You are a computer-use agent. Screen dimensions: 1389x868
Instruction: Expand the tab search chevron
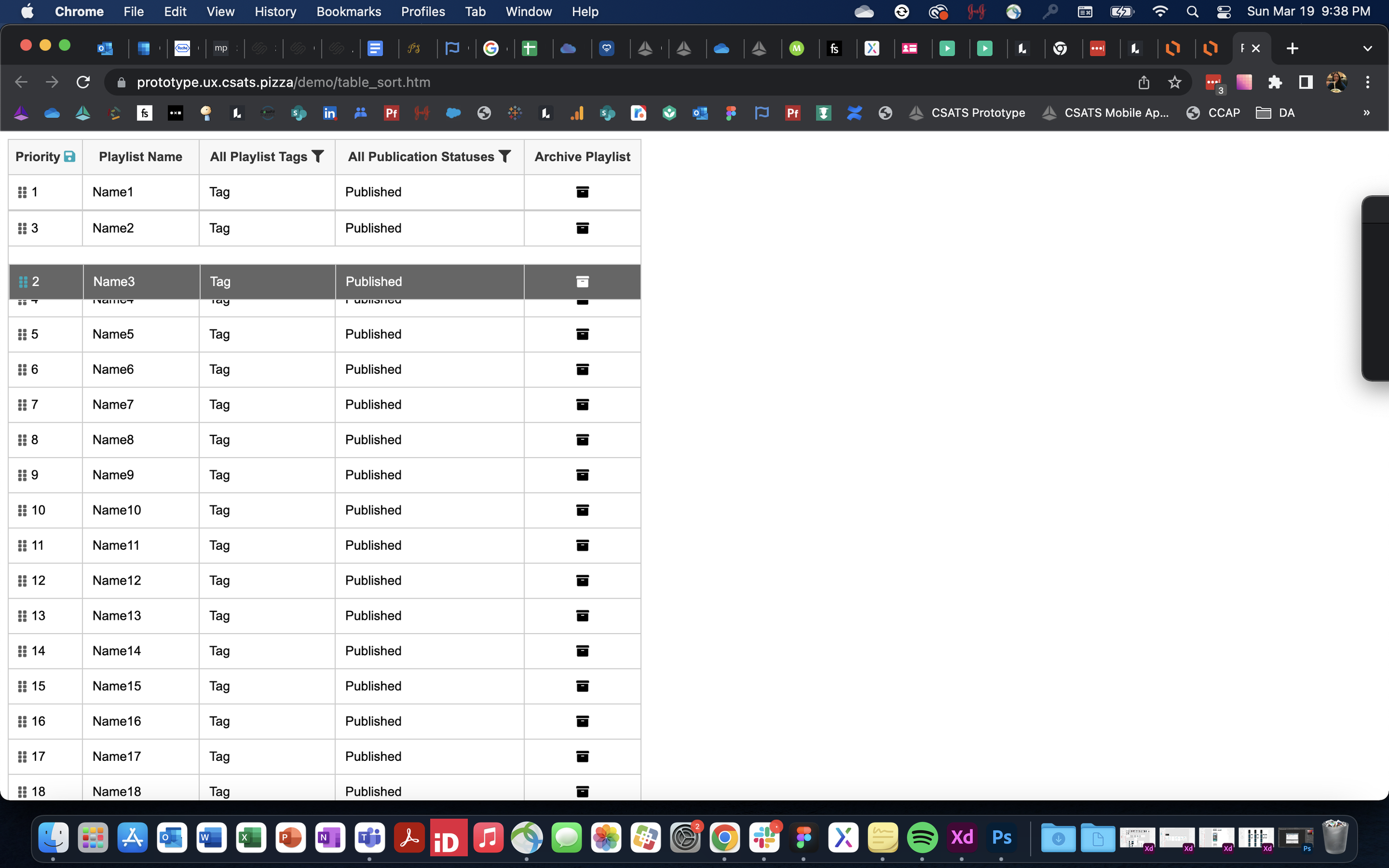click(x=1367, y=48)
